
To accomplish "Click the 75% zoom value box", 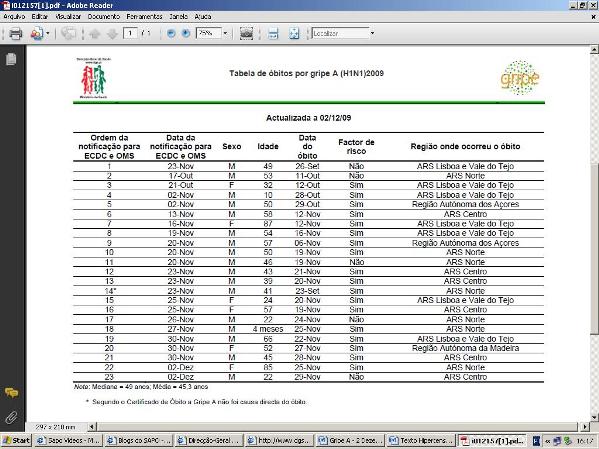I will (209, 33).
